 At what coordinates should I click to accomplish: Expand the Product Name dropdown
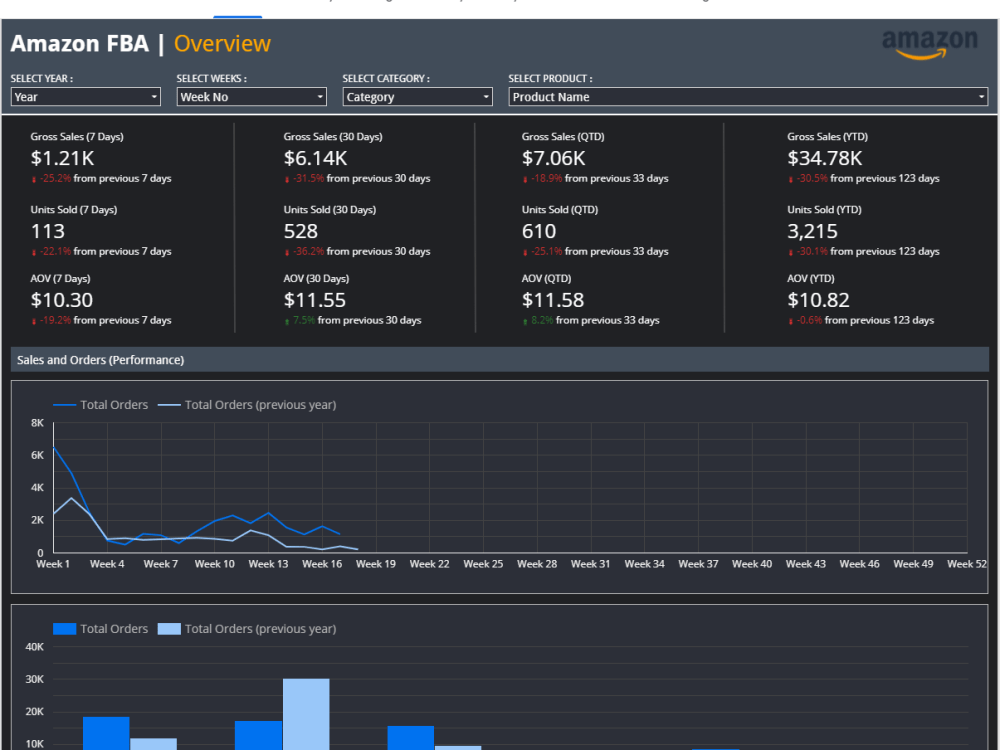coord(748,97)
